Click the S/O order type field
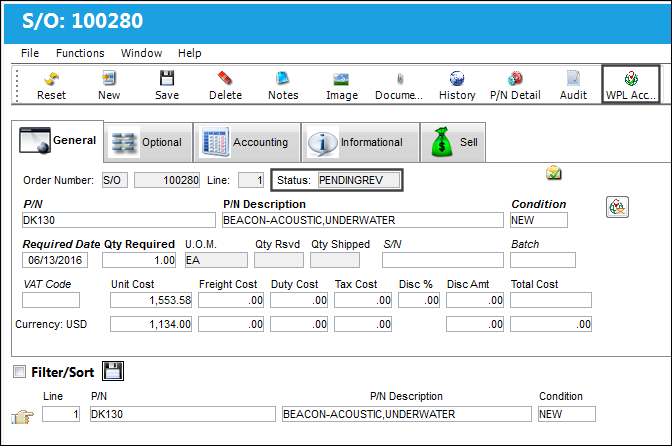This screenshot has width=672, height=446. pos(114,180)
